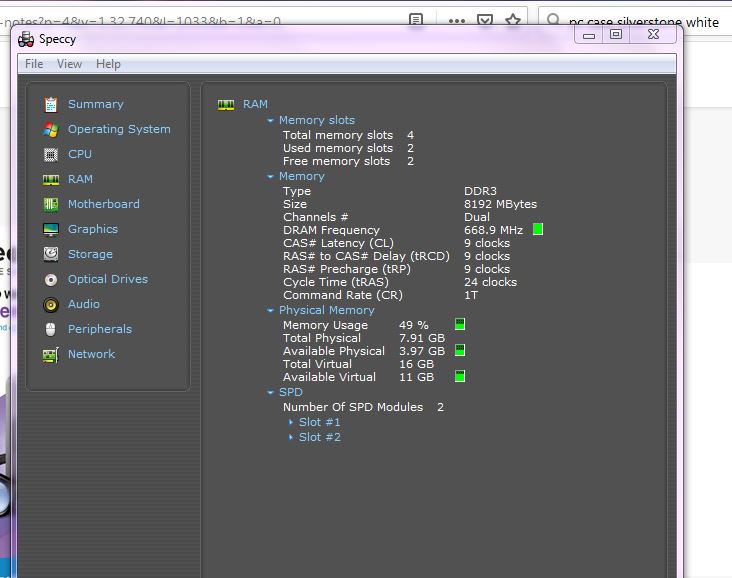Open the Operating System section
This screenshot has width=732, height=578.
(119, 129)
